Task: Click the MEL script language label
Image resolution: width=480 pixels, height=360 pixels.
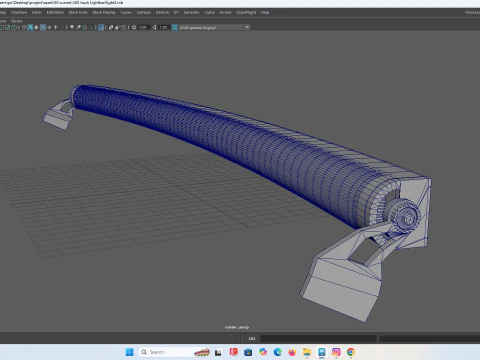Action: (252, 338)
